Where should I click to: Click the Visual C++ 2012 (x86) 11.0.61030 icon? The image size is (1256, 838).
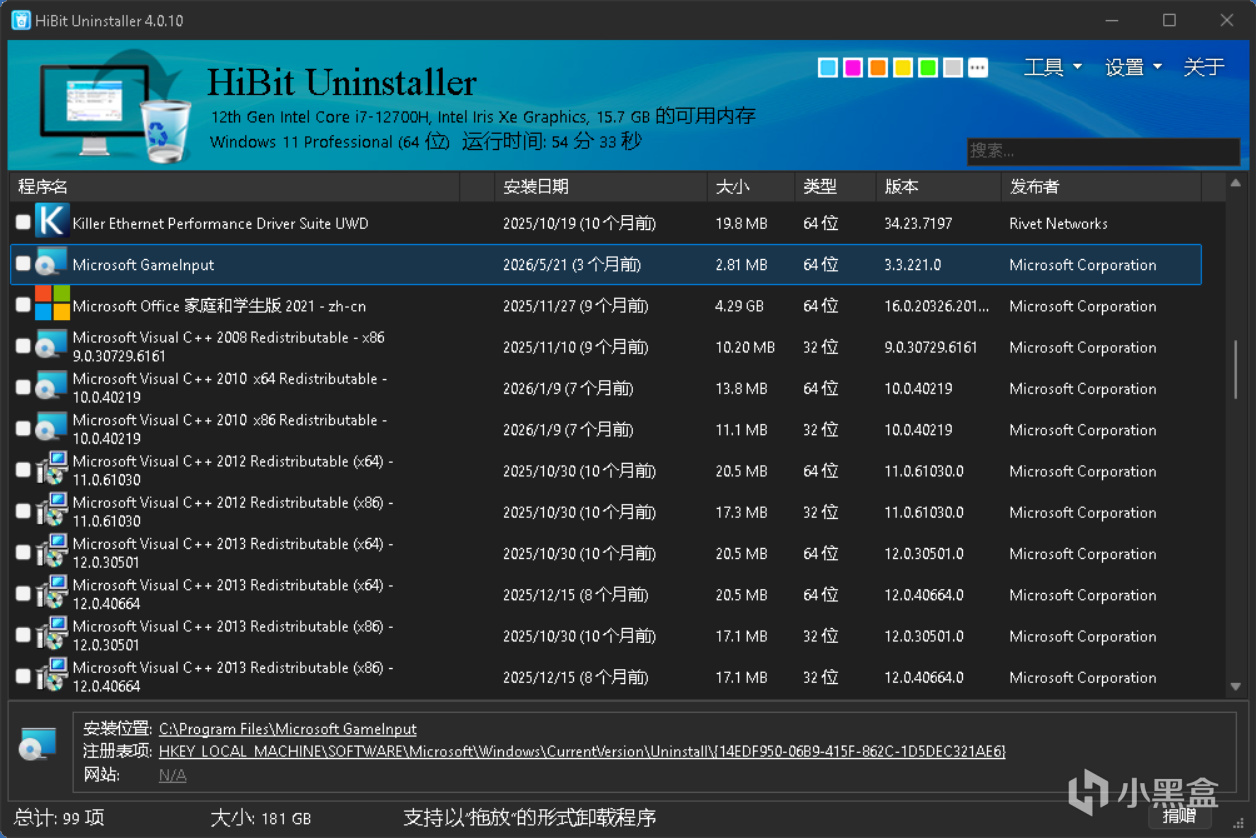(x=51, y=510)
